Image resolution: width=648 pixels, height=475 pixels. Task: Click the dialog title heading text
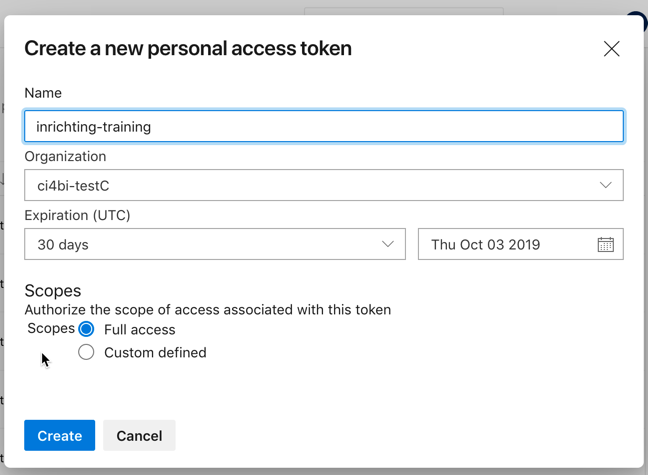[188, 48]
